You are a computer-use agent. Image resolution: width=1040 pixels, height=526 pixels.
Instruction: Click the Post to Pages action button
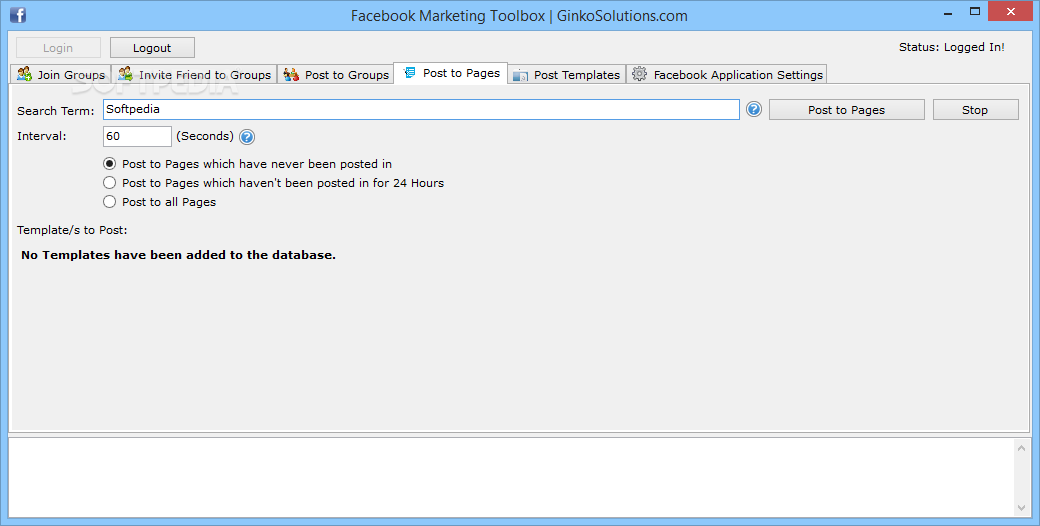846,110
